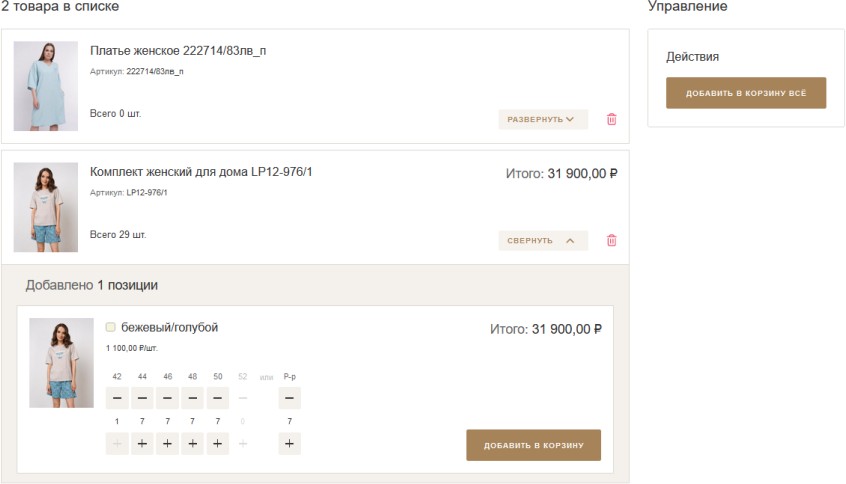Screen dimensions: 846x484
Task: Reduce size 46 quantity by one
Action: (167, 398)
